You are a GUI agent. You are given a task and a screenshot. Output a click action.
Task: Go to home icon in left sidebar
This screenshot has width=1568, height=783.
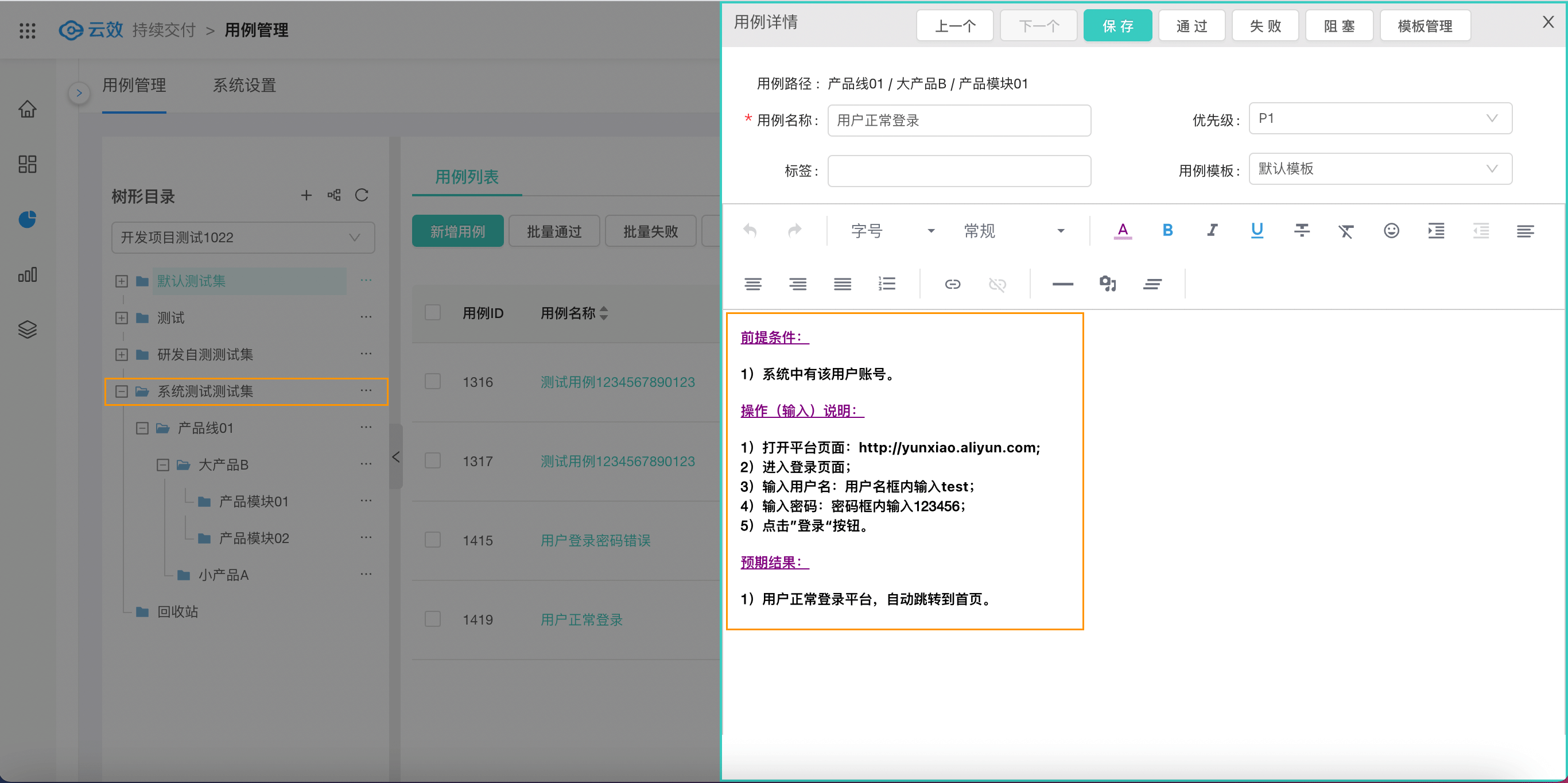(28, 109)
